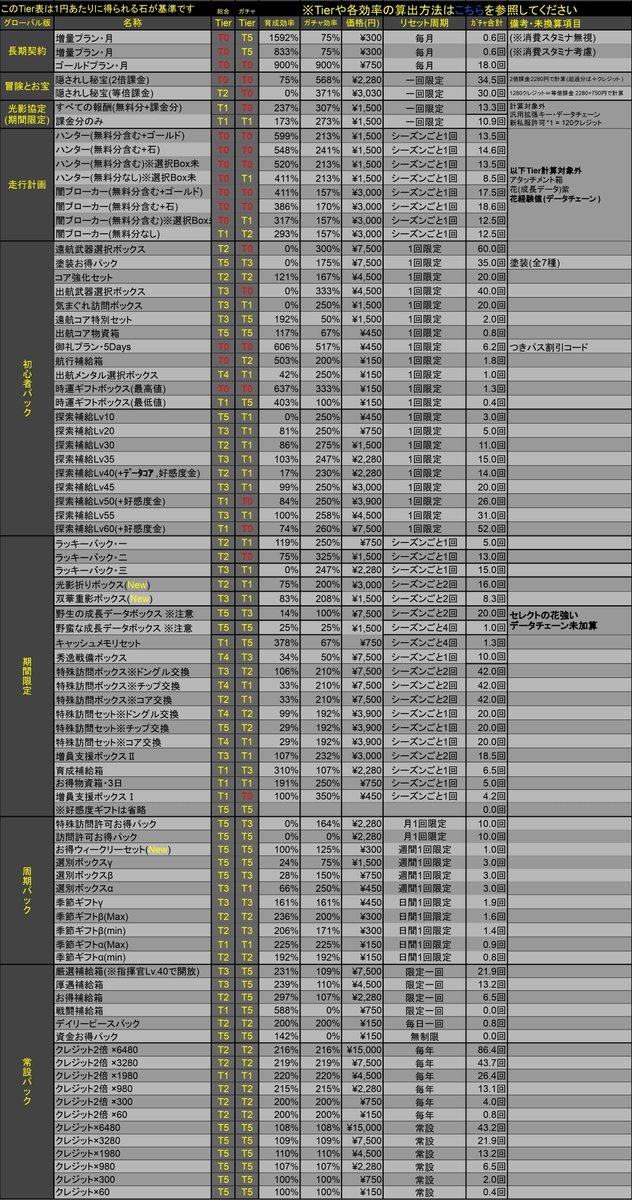Select the 航行補給箱 cell

tap(132, 359)
